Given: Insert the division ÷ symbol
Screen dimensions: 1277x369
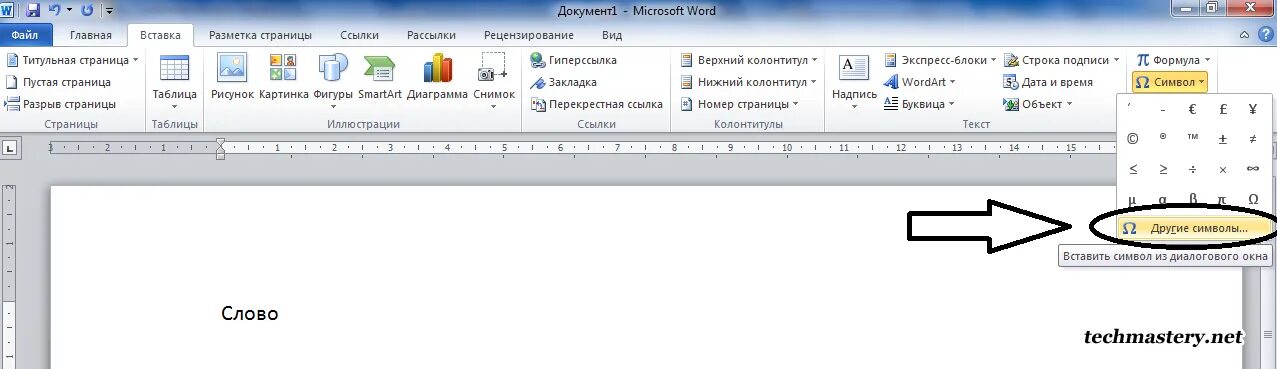Looking at the screenshot, I should tap(1192, 169).
